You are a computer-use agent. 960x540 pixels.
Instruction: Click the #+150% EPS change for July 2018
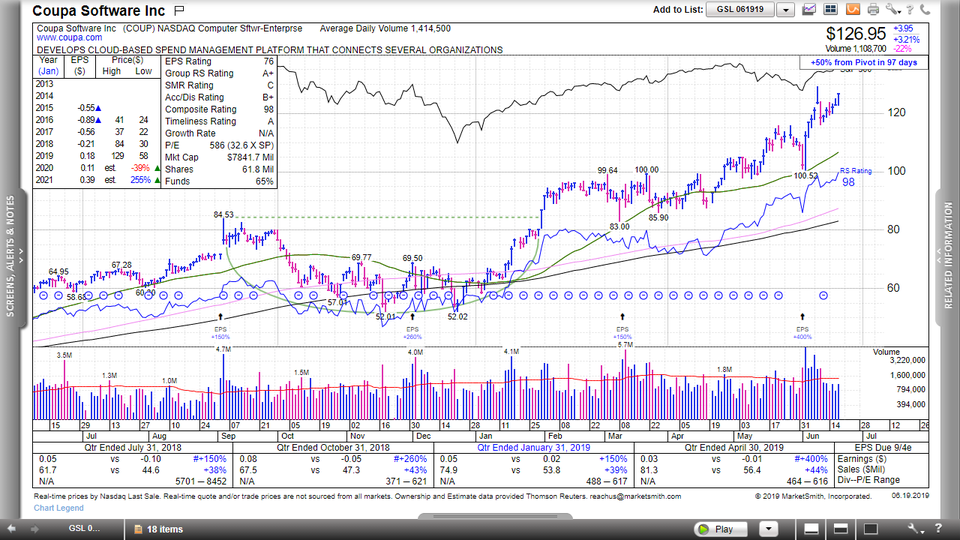[x=209, y=459]
